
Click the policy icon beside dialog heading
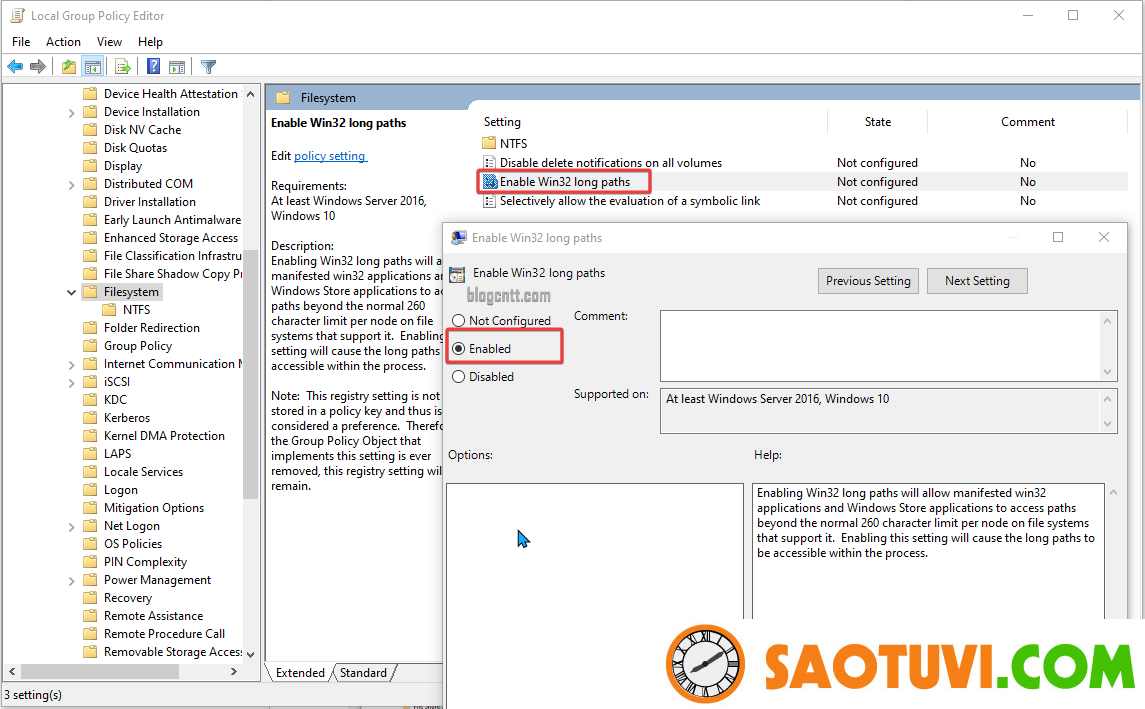457,275
